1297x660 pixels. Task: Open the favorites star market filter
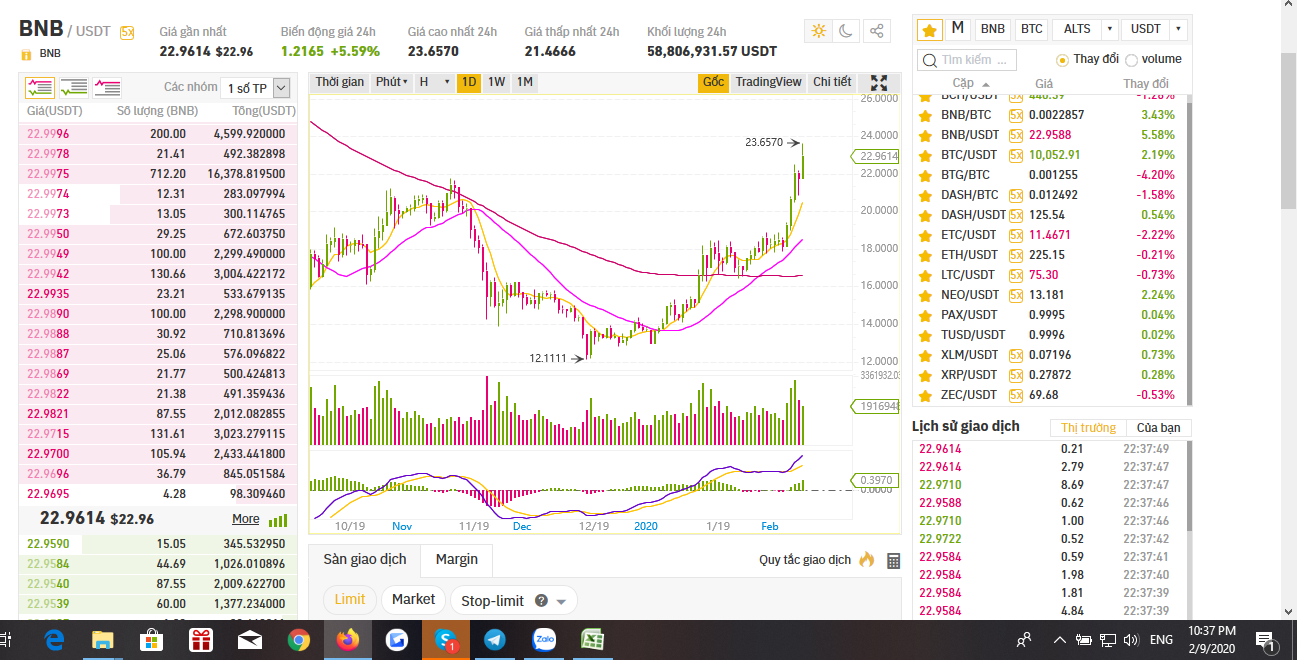point(929,29)
